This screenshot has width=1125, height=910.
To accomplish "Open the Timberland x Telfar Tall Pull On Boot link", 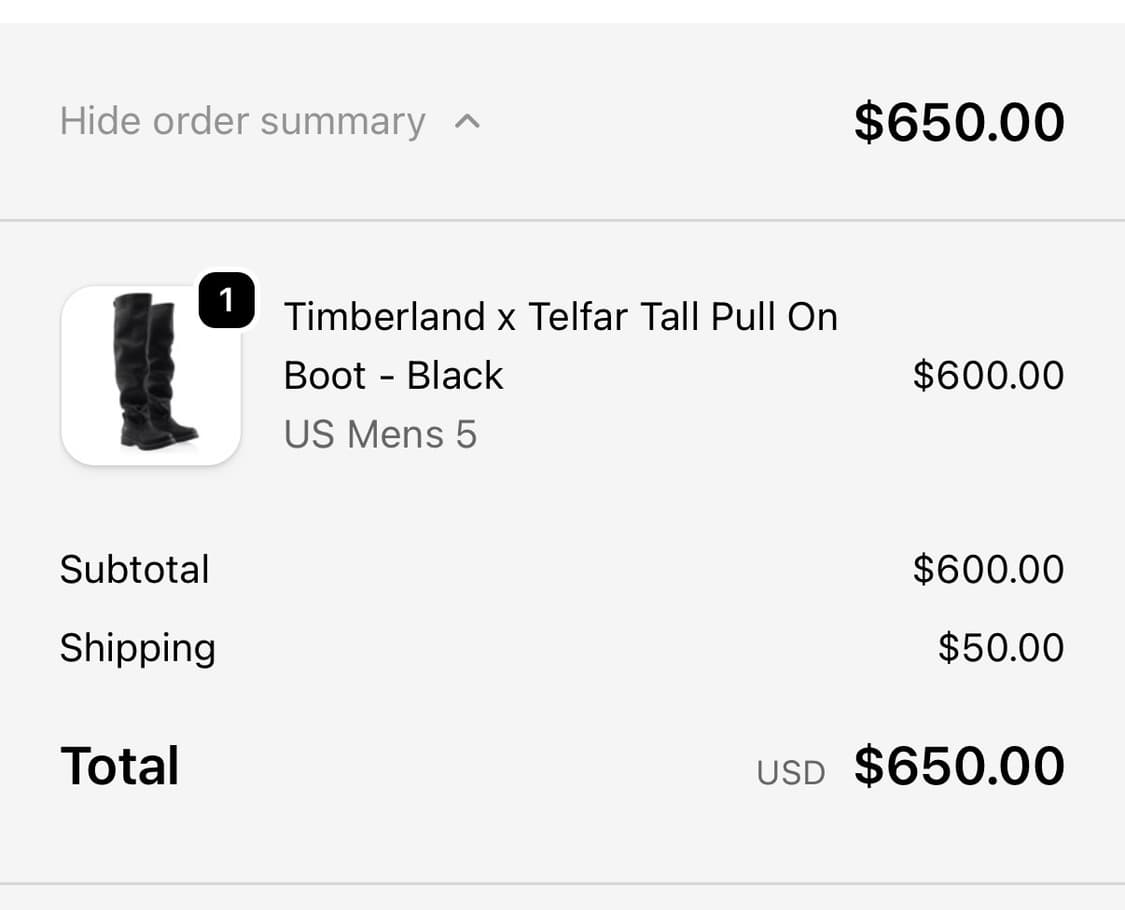I will click(x=561, y=316).
